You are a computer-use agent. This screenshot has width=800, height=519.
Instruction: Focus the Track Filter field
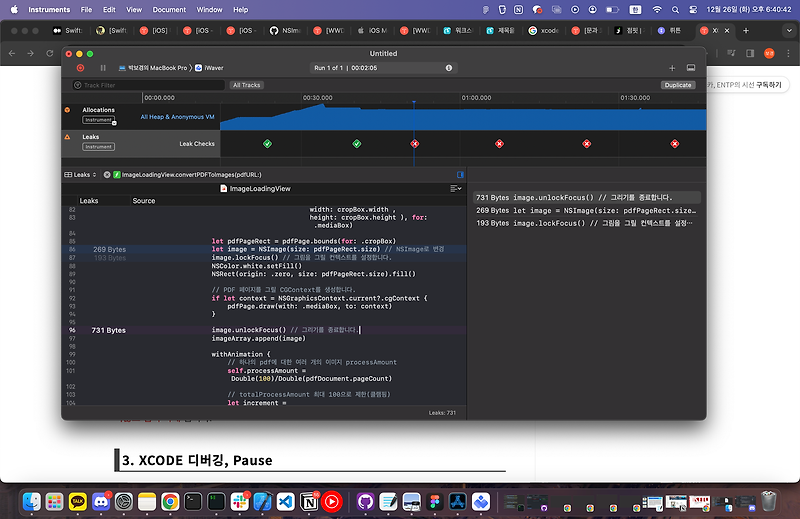pos(148,85)
